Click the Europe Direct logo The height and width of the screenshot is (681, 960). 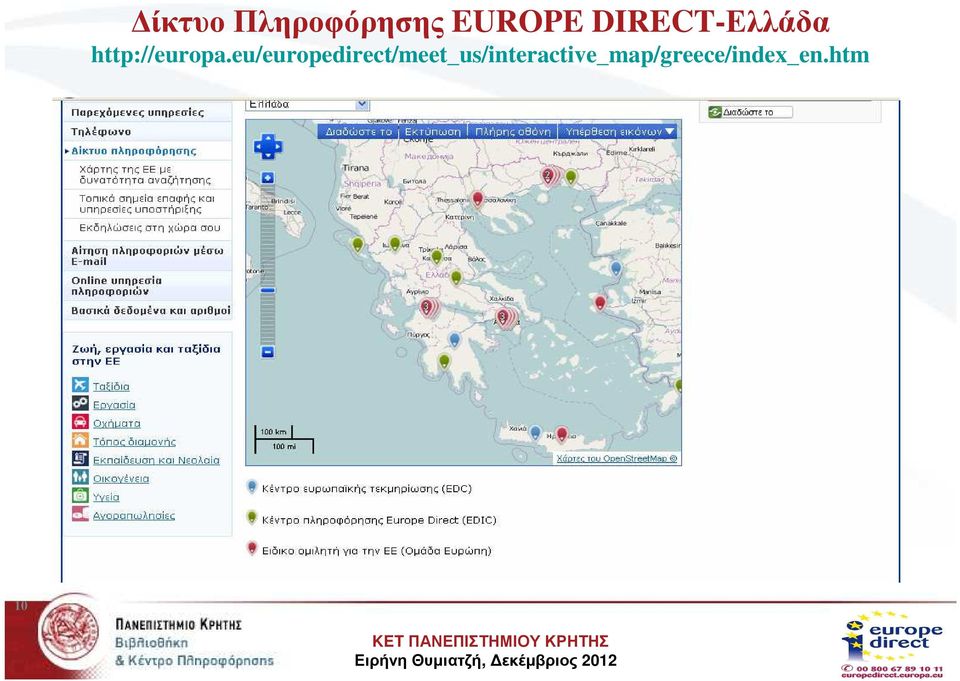(891, 643)
